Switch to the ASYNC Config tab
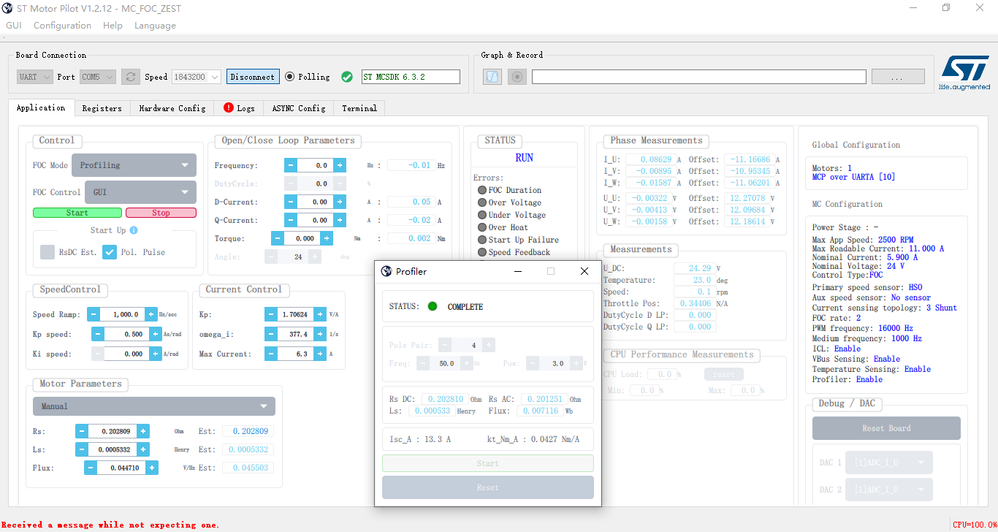 tap(299, 108)
